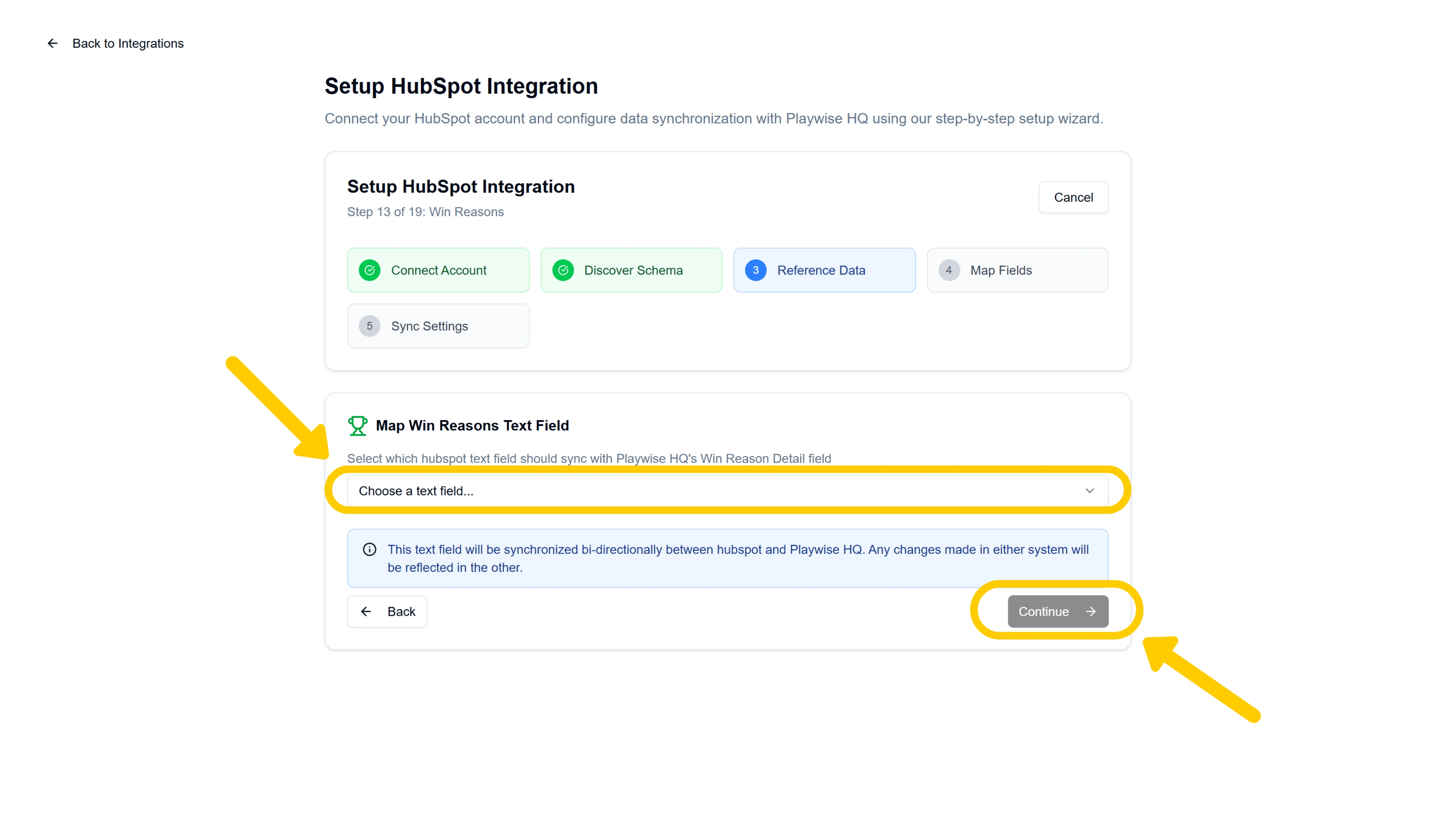The height and width of the screenshot is (819, 1456).
Task: Click the gray step badge numbered 5
Action: click(370, 326)
